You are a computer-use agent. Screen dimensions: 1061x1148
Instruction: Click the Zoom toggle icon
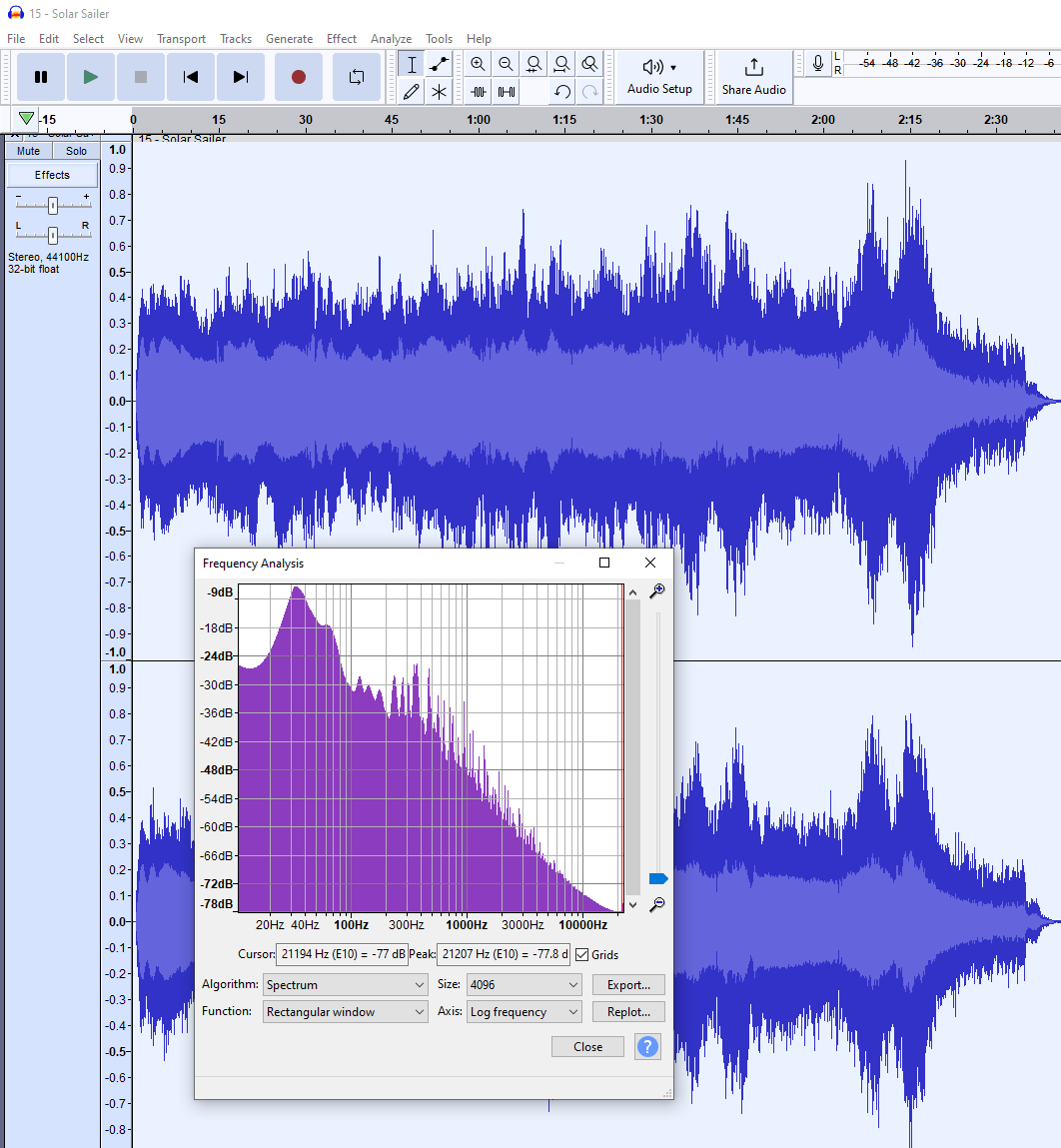click(x=589, y=64)
